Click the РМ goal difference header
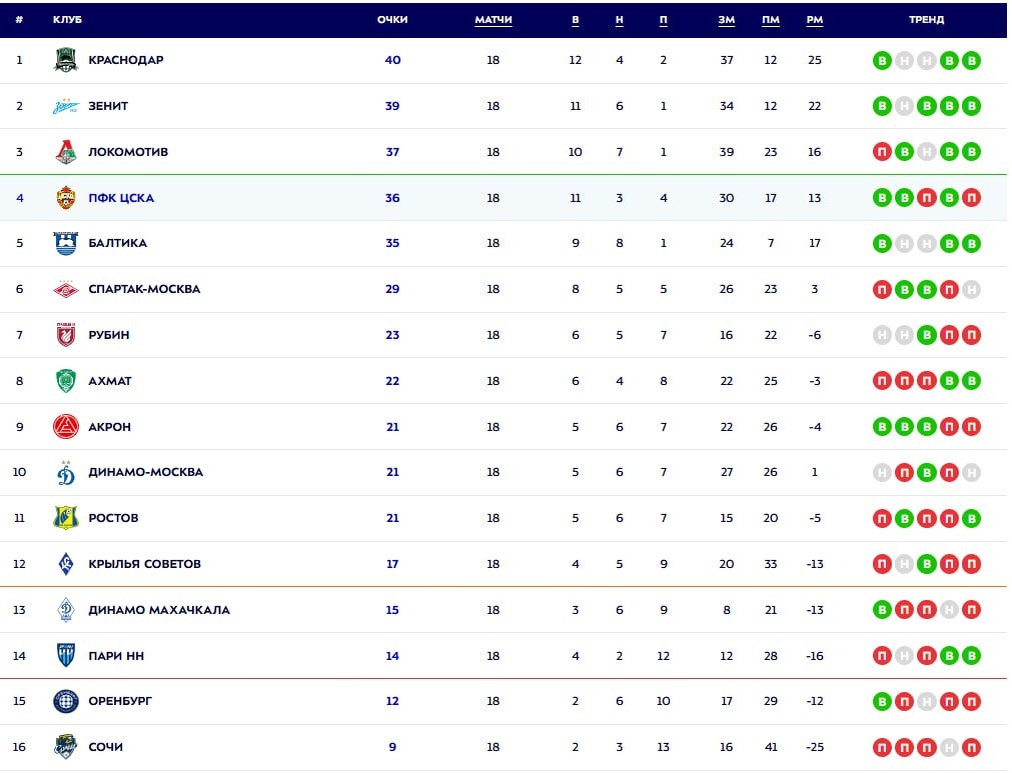 [x=814, y=20]
